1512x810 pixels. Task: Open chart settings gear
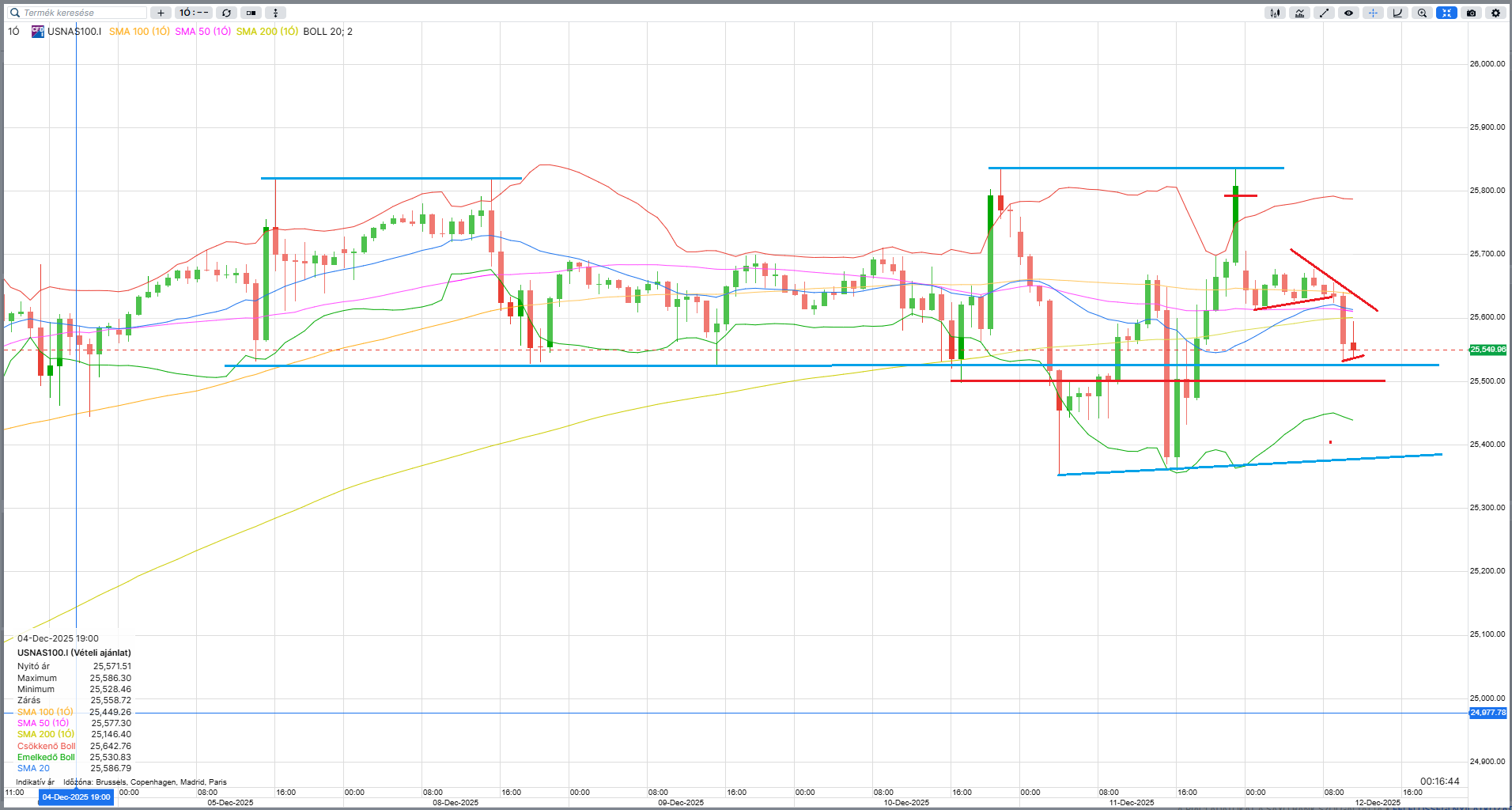1495,13
